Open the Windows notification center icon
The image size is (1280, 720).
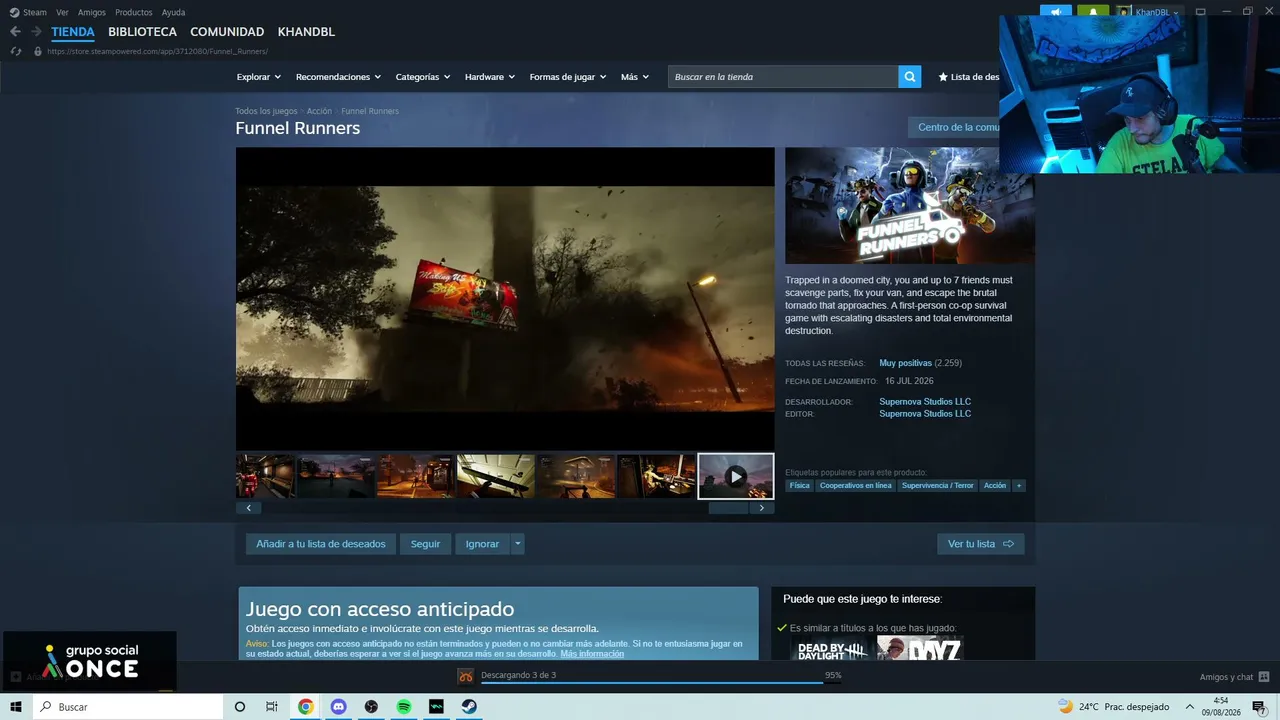coord(1260,708)
